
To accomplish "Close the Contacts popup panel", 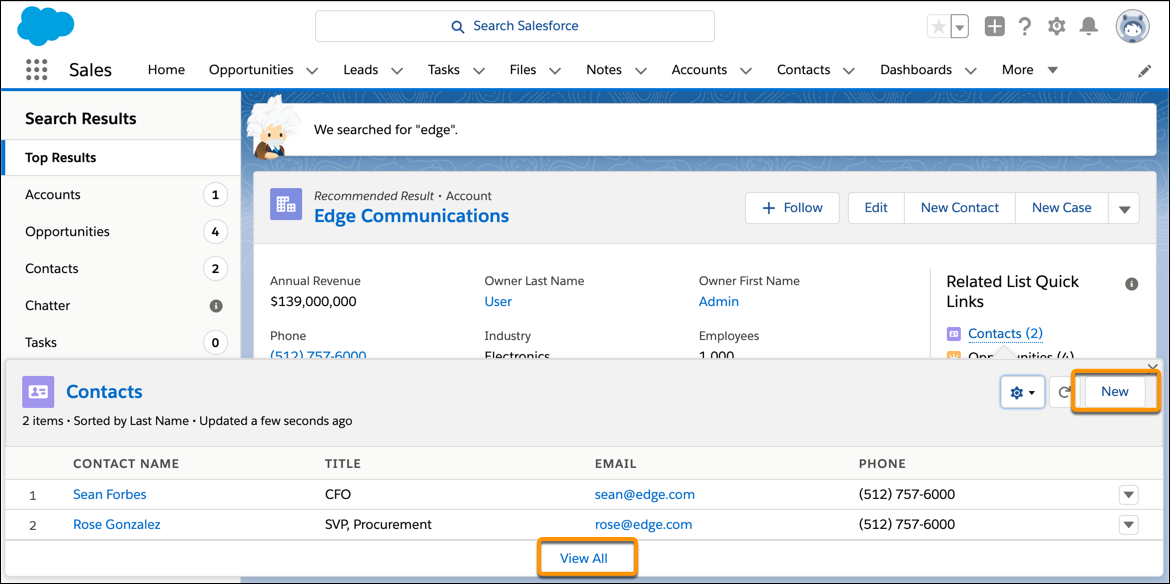I will 1152,367.
